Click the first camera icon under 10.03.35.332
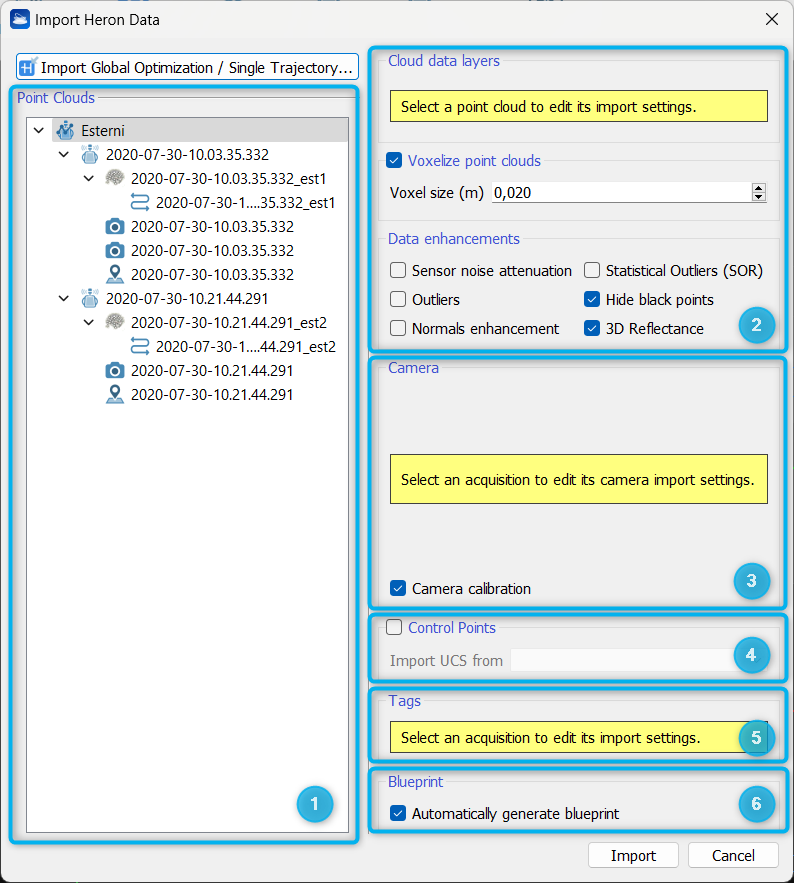The image size is (794, 883). (115, 227)
